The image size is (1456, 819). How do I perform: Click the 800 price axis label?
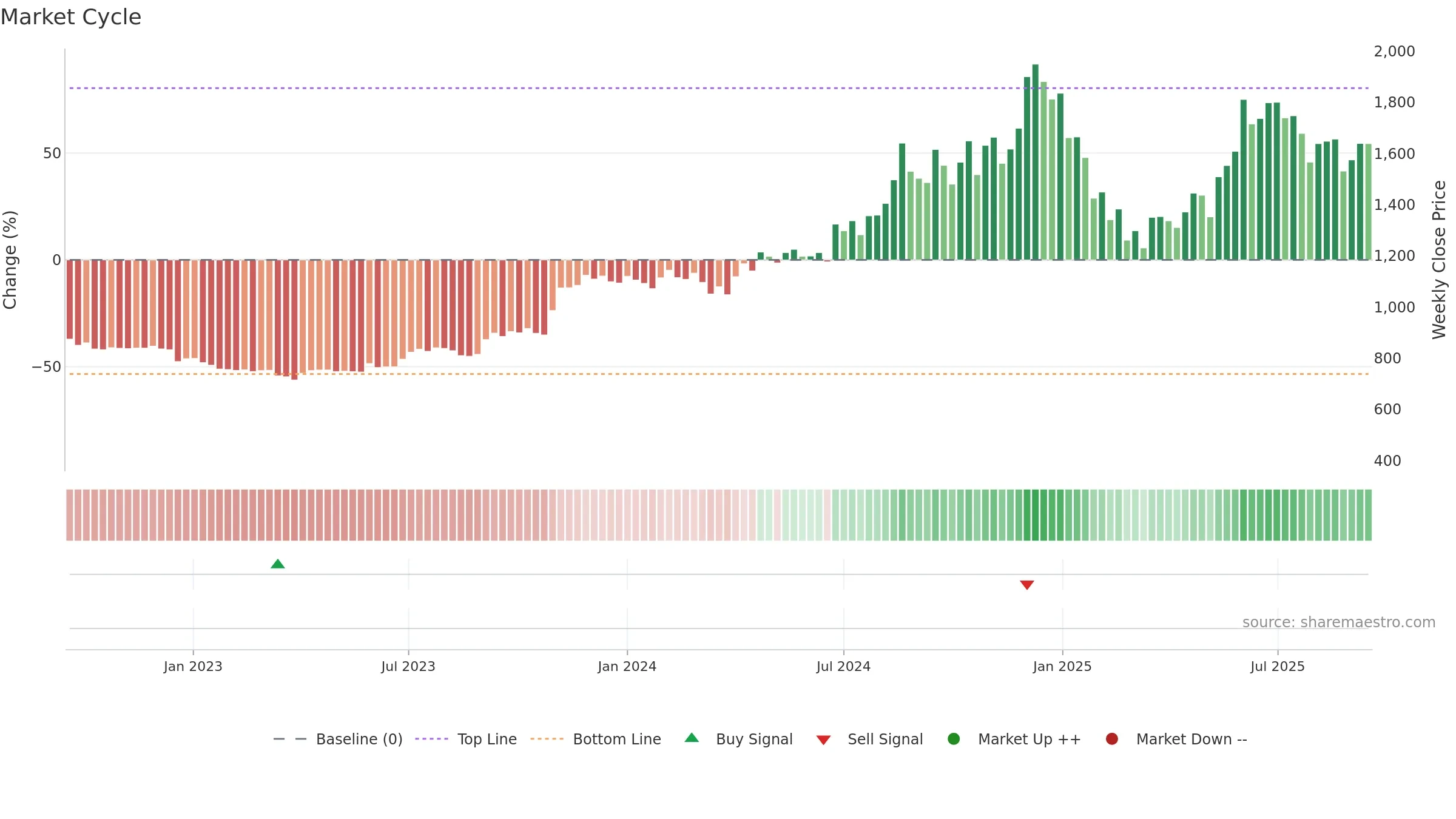click(x=1387, y=358)
